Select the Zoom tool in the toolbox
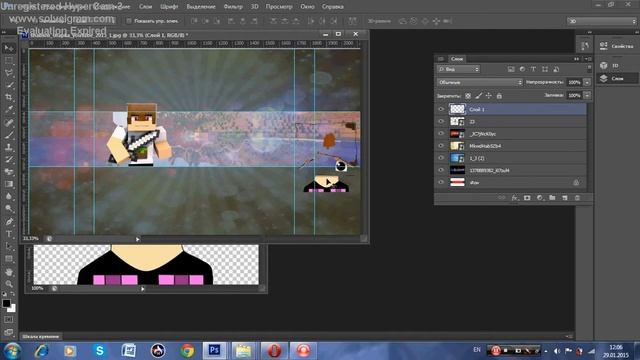640x360 pixels. click(9, 284)
